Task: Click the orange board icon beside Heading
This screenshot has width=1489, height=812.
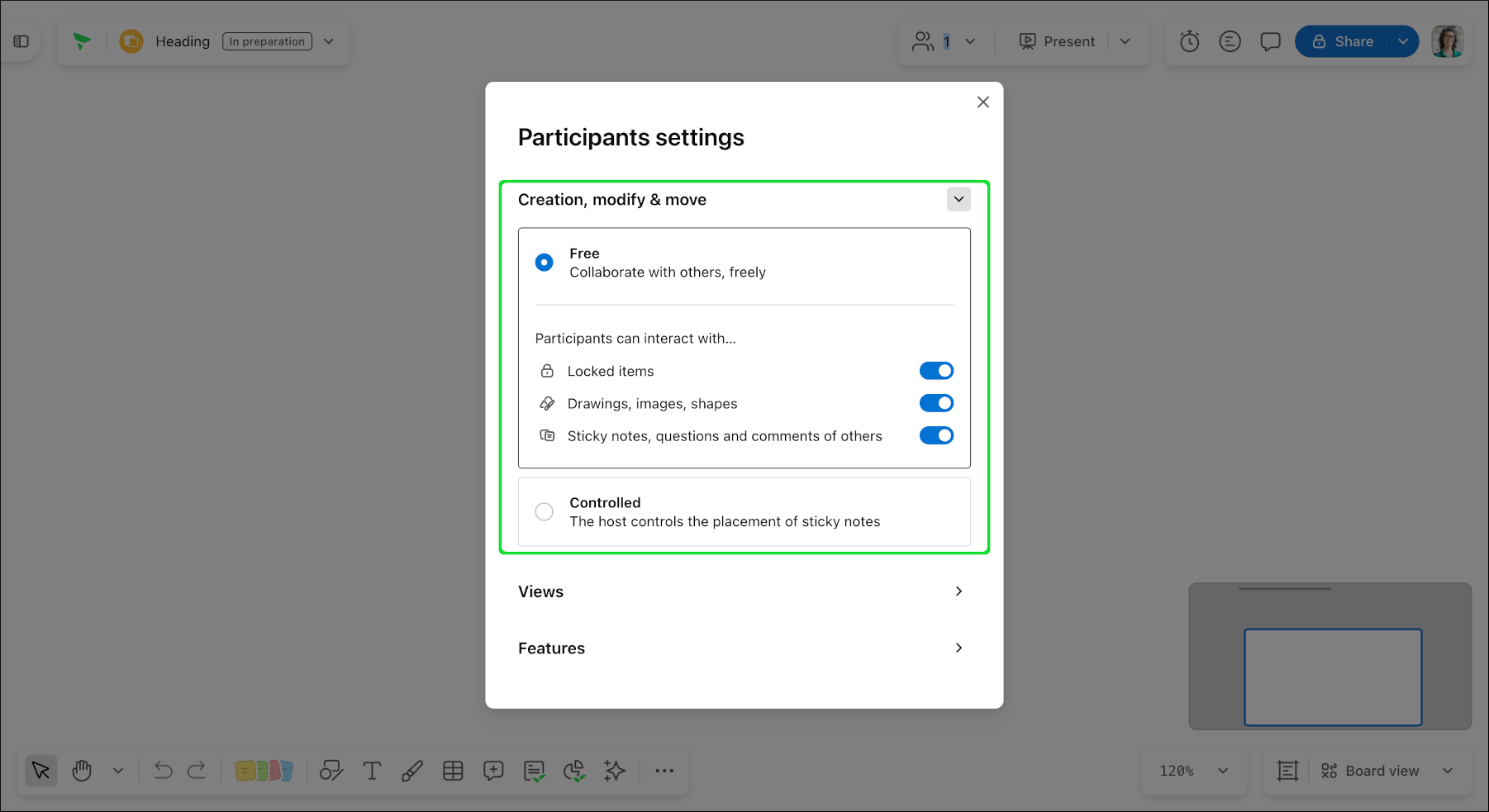Action: pos(131,41)
